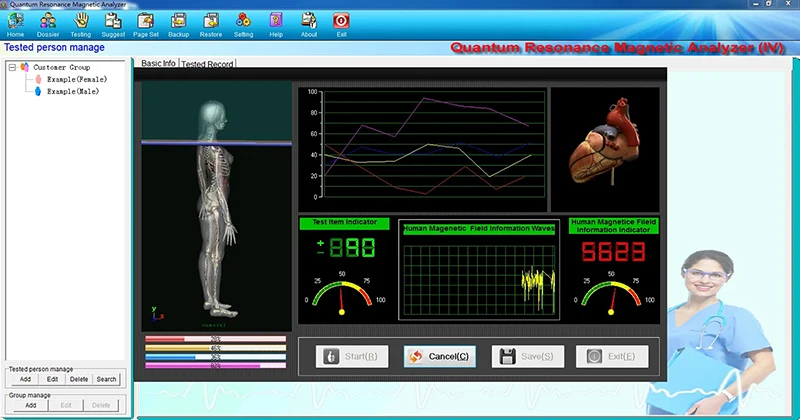This screenshot has width=800, height=420.
Task: Open the Dossier toolbar icon
Action: (48, 25)
